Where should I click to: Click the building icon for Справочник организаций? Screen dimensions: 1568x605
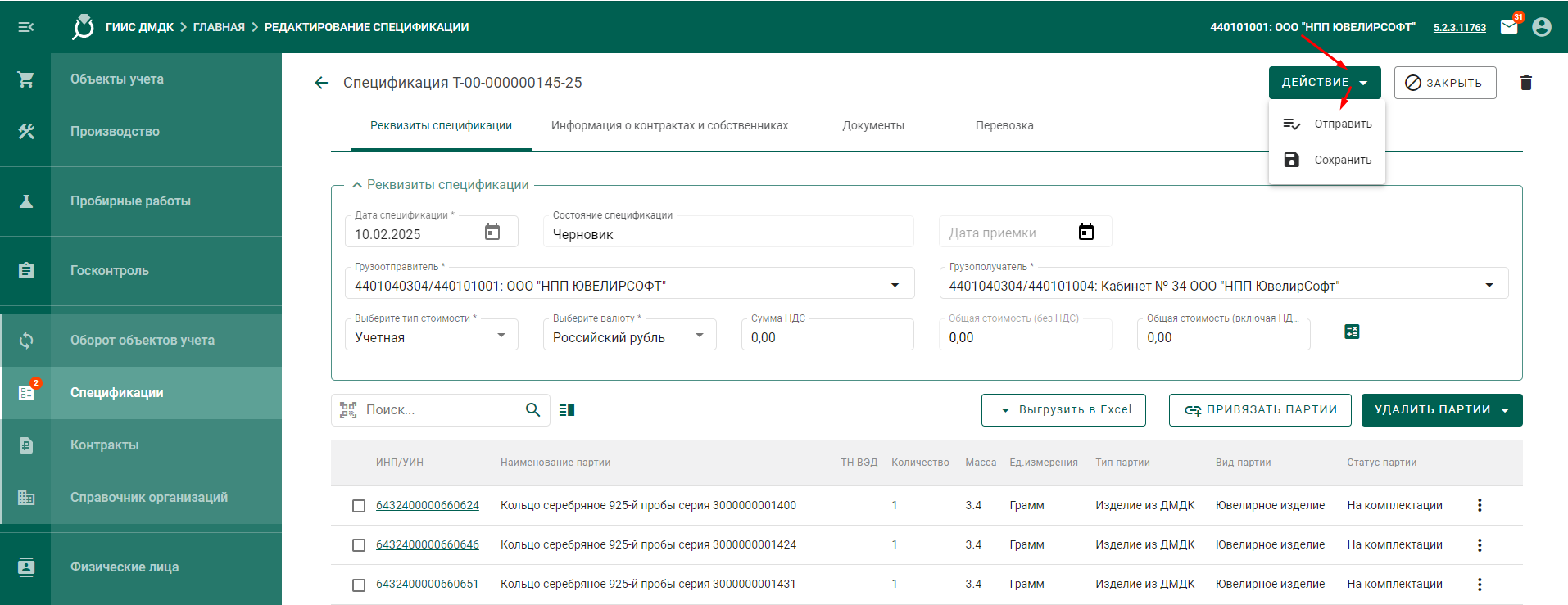[26, 498]
